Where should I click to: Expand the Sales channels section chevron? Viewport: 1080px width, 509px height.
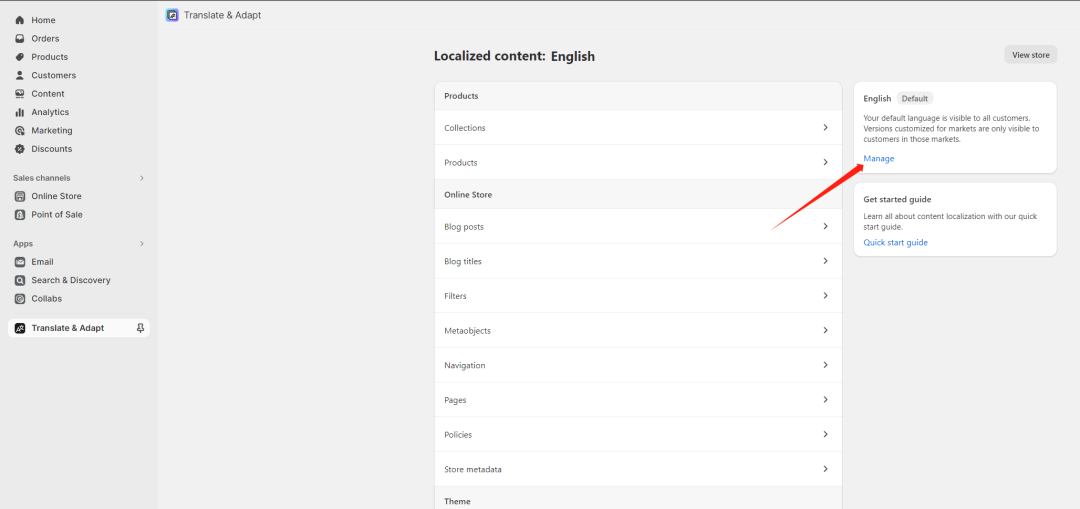point(142,178)
